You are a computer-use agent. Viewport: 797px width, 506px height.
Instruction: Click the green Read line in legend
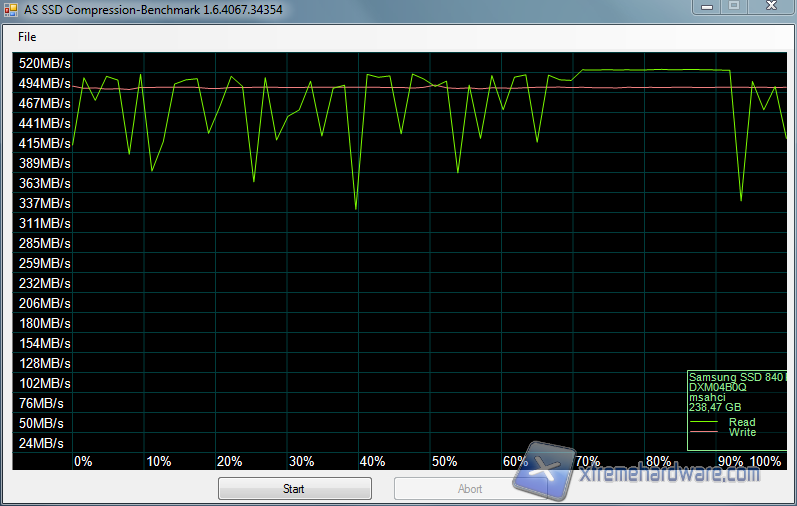coord(705,423)
